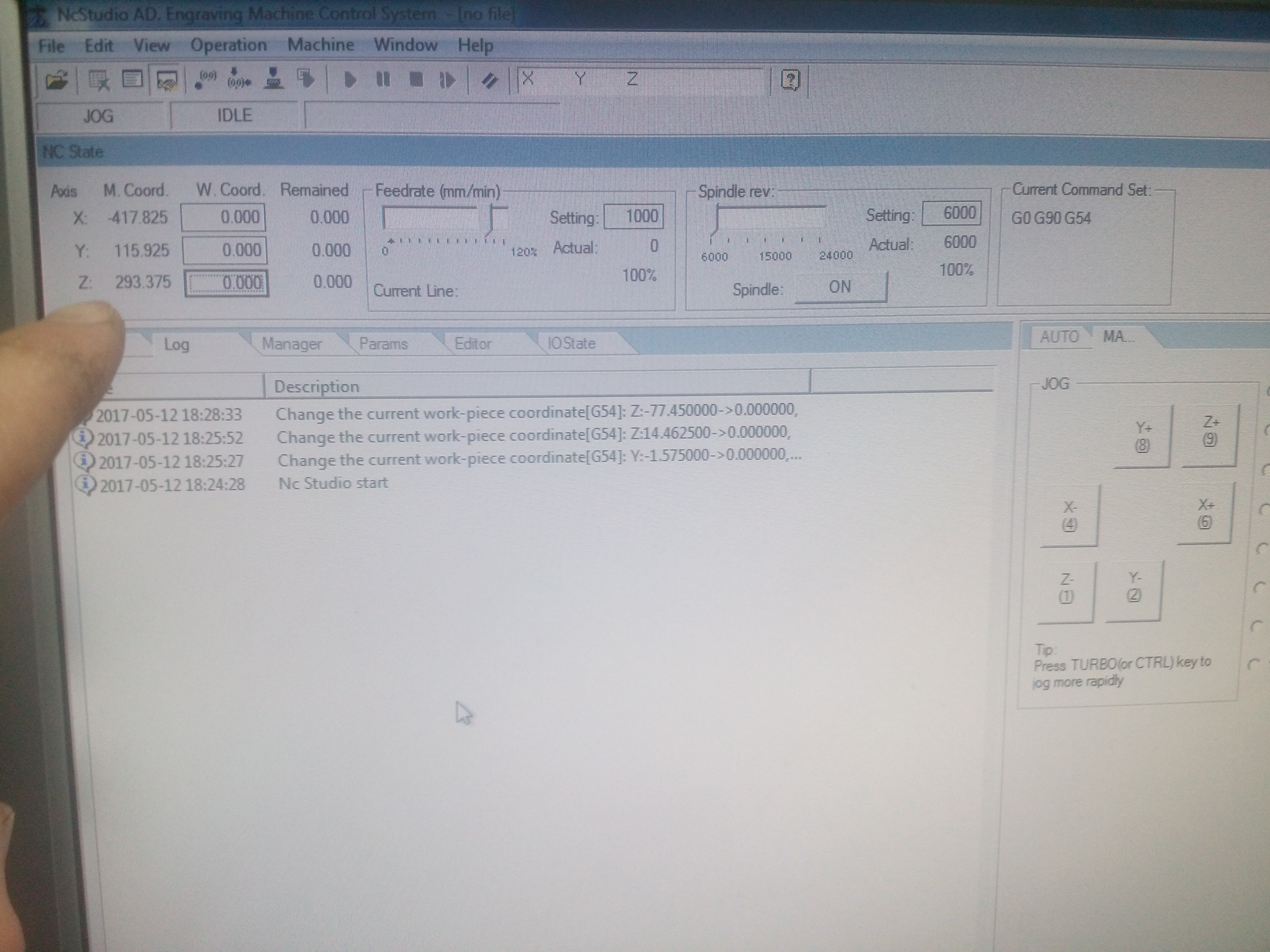
Task: Click the edit-and-close file toolbar icon
Action: [x=99, y=81]
